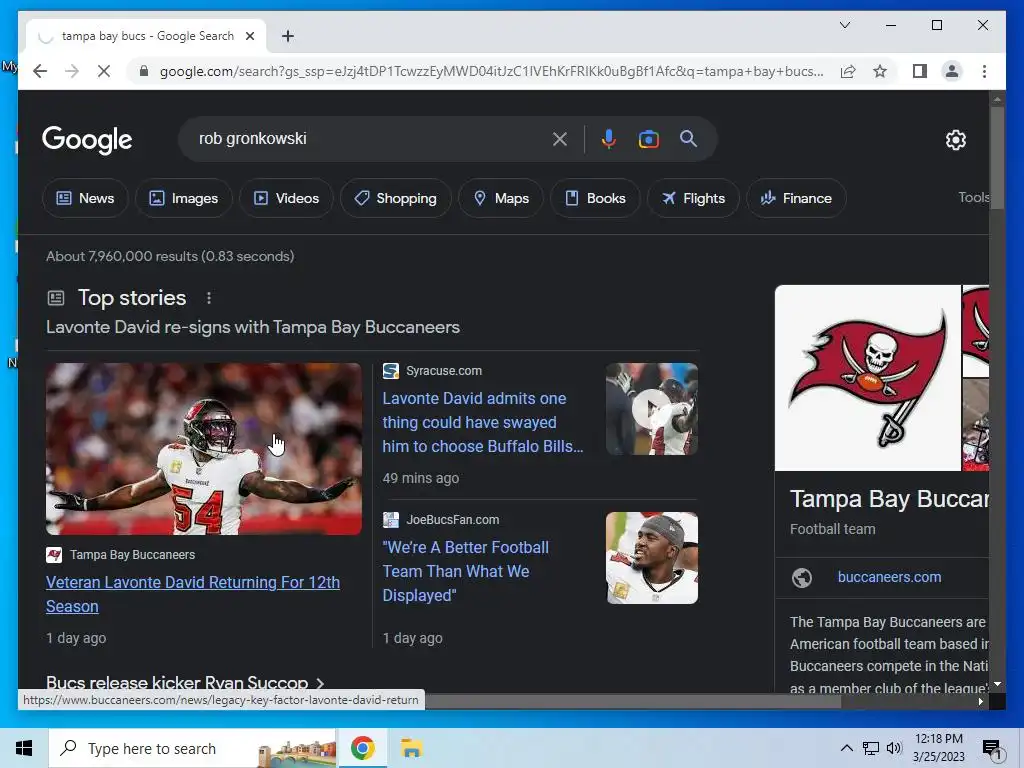Open the notification center
The width and height of the screenshot is (1024, 768).
(992, 748)
